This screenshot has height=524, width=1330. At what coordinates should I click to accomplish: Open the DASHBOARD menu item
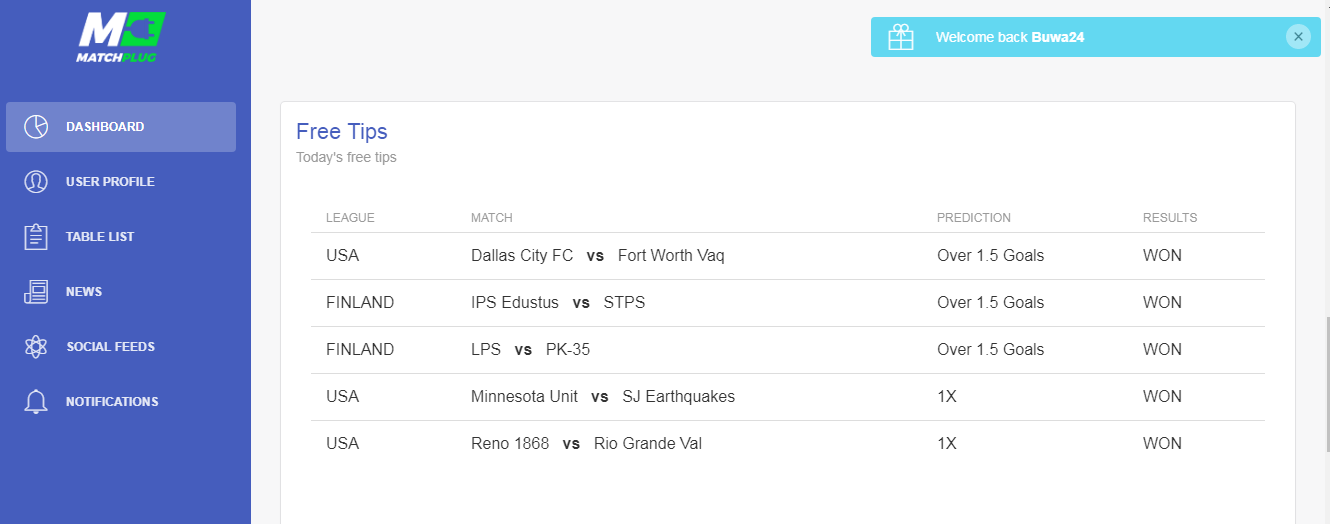(121, 127)
